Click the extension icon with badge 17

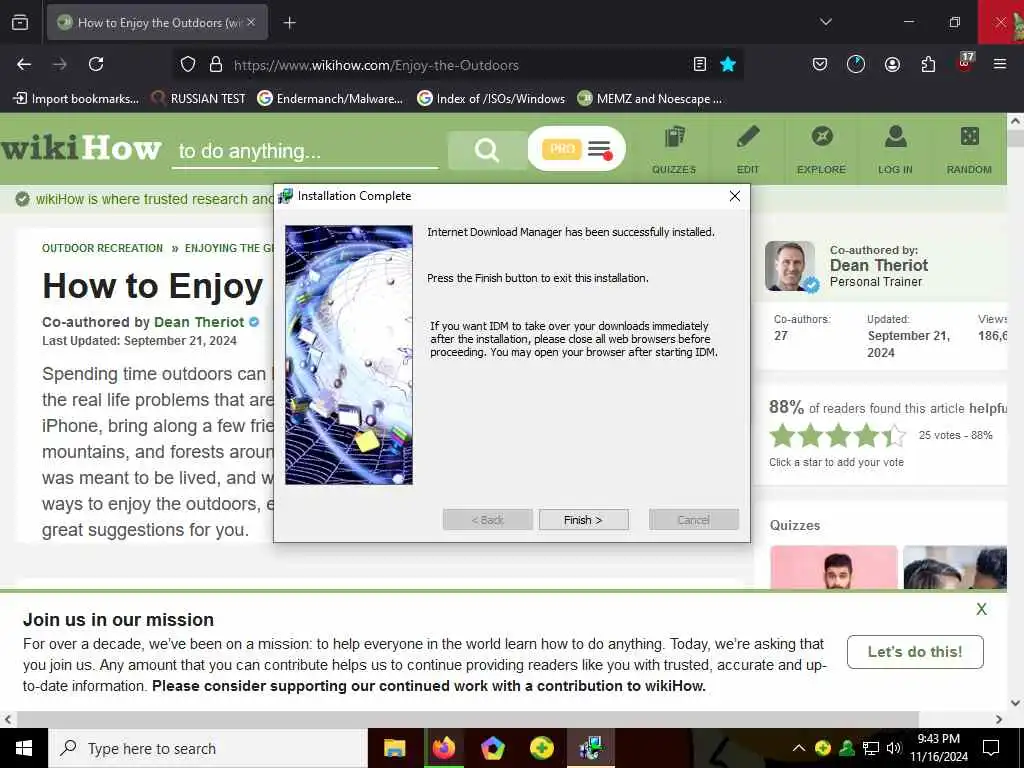click(x=965, y=62)
